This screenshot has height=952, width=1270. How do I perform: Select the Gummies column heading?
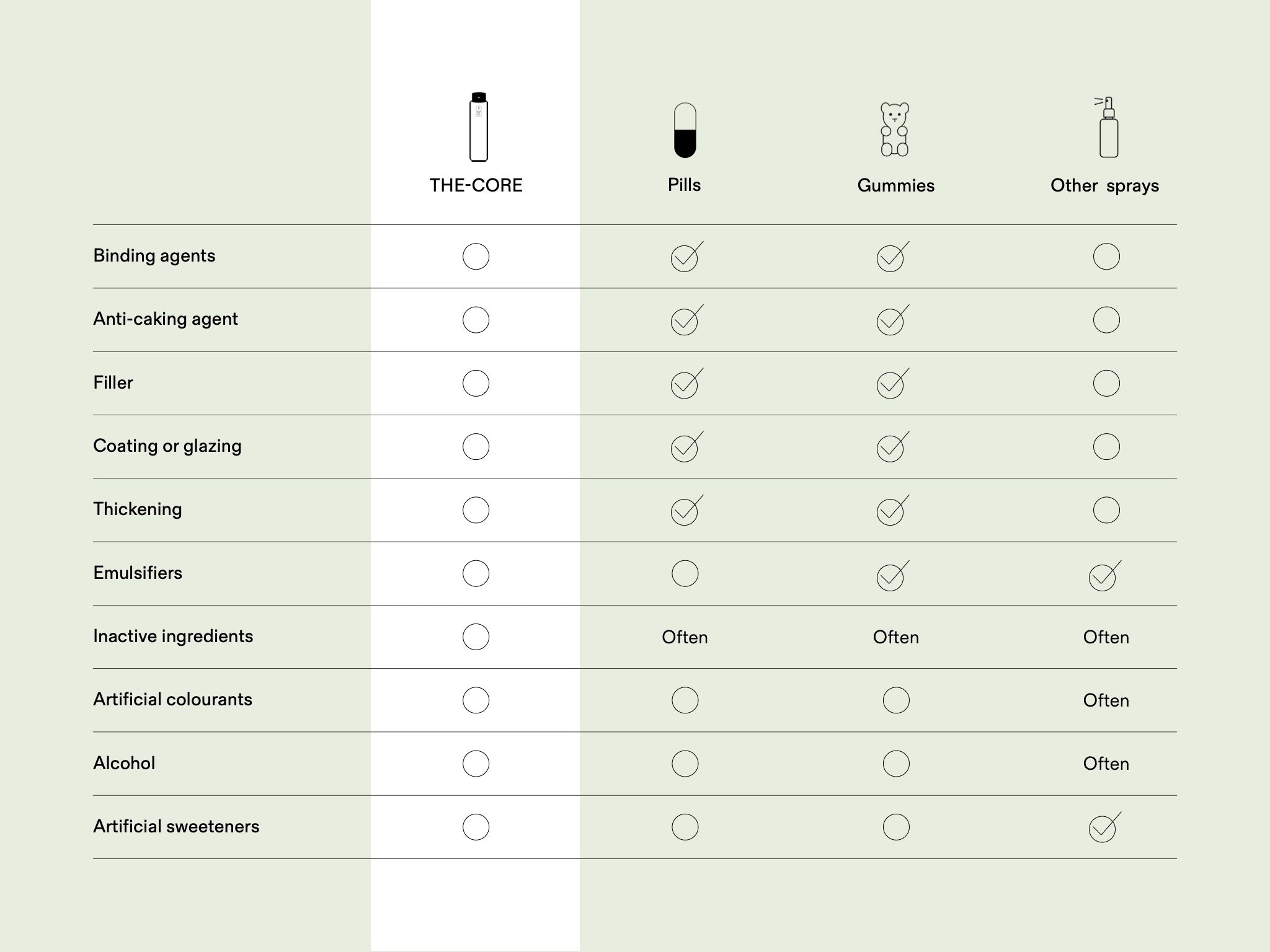point(895,185)
